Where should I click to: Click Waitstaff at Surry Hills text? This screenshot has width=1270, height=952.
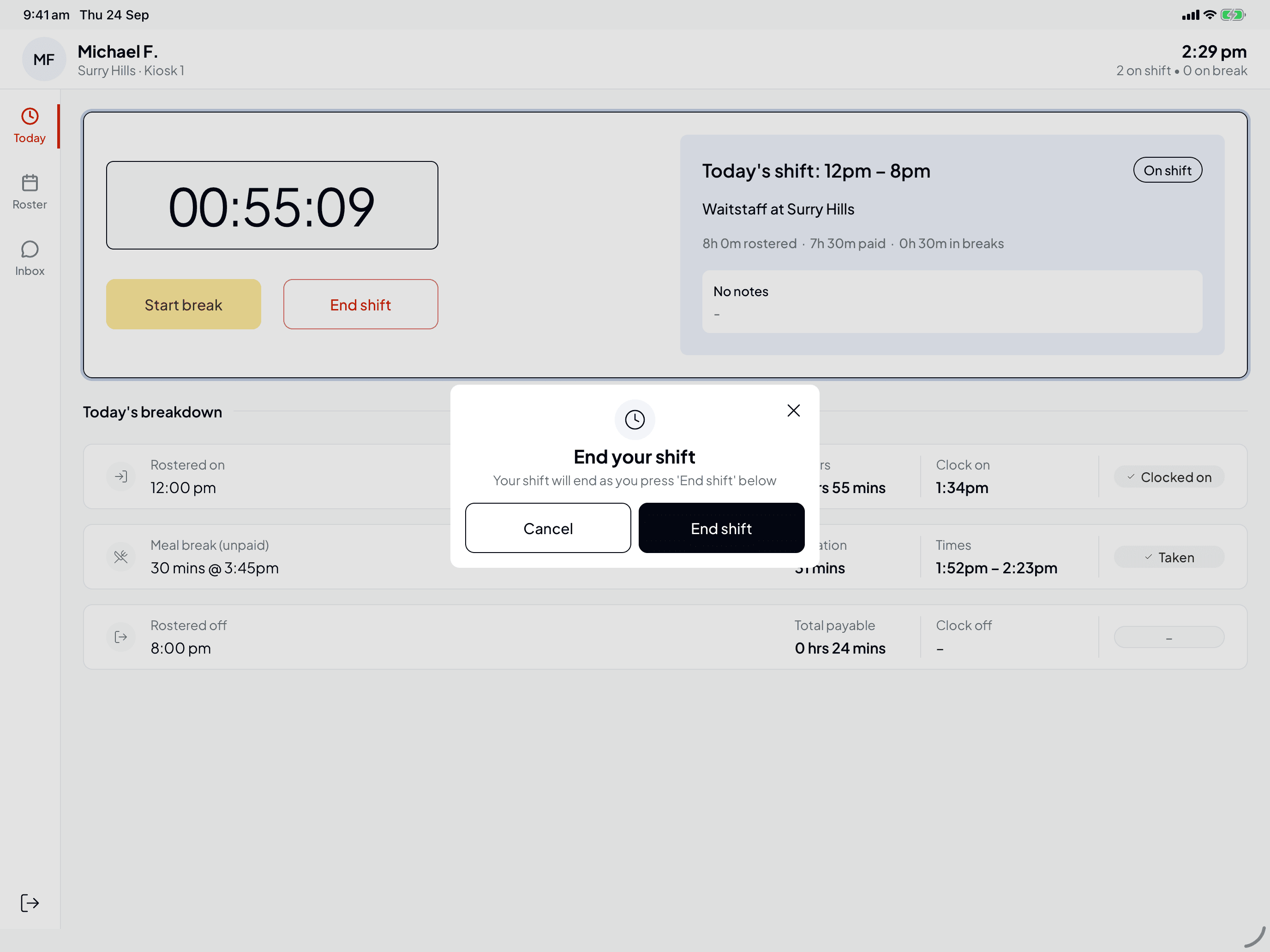tap(778, 209)
